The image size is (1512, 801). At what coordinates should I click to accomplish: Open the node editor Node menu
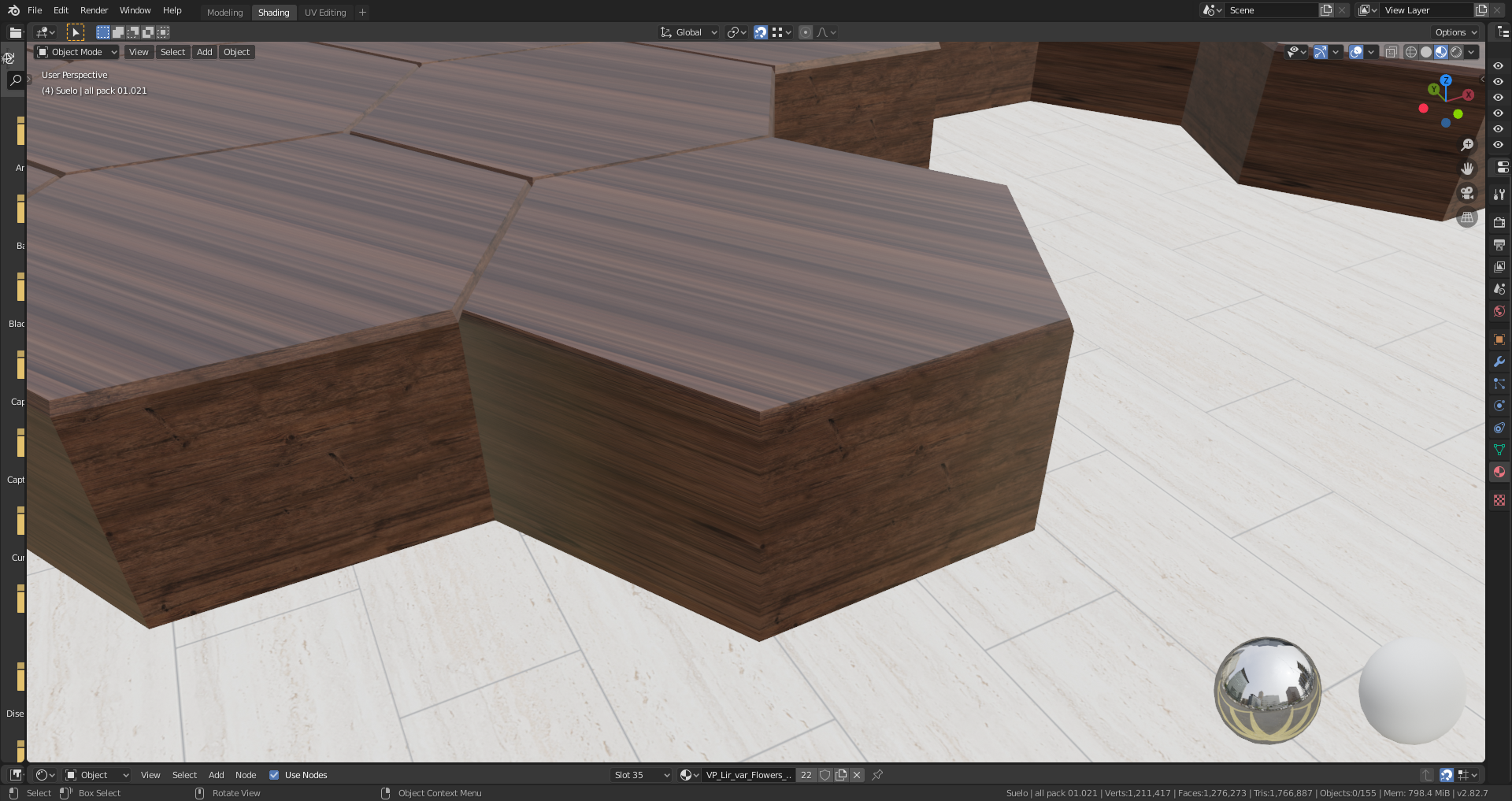(246, 775)
